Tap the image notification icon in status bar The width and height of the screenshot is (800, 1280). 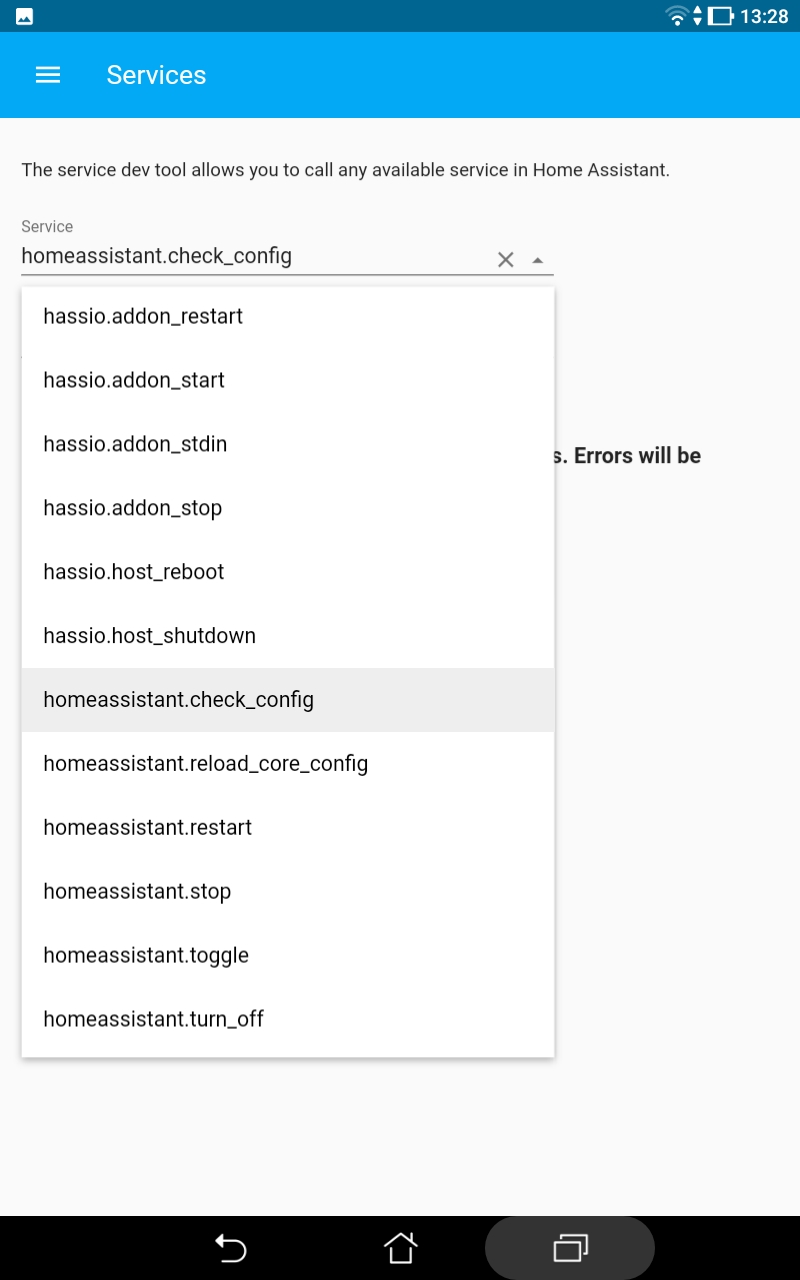[22, 15]
